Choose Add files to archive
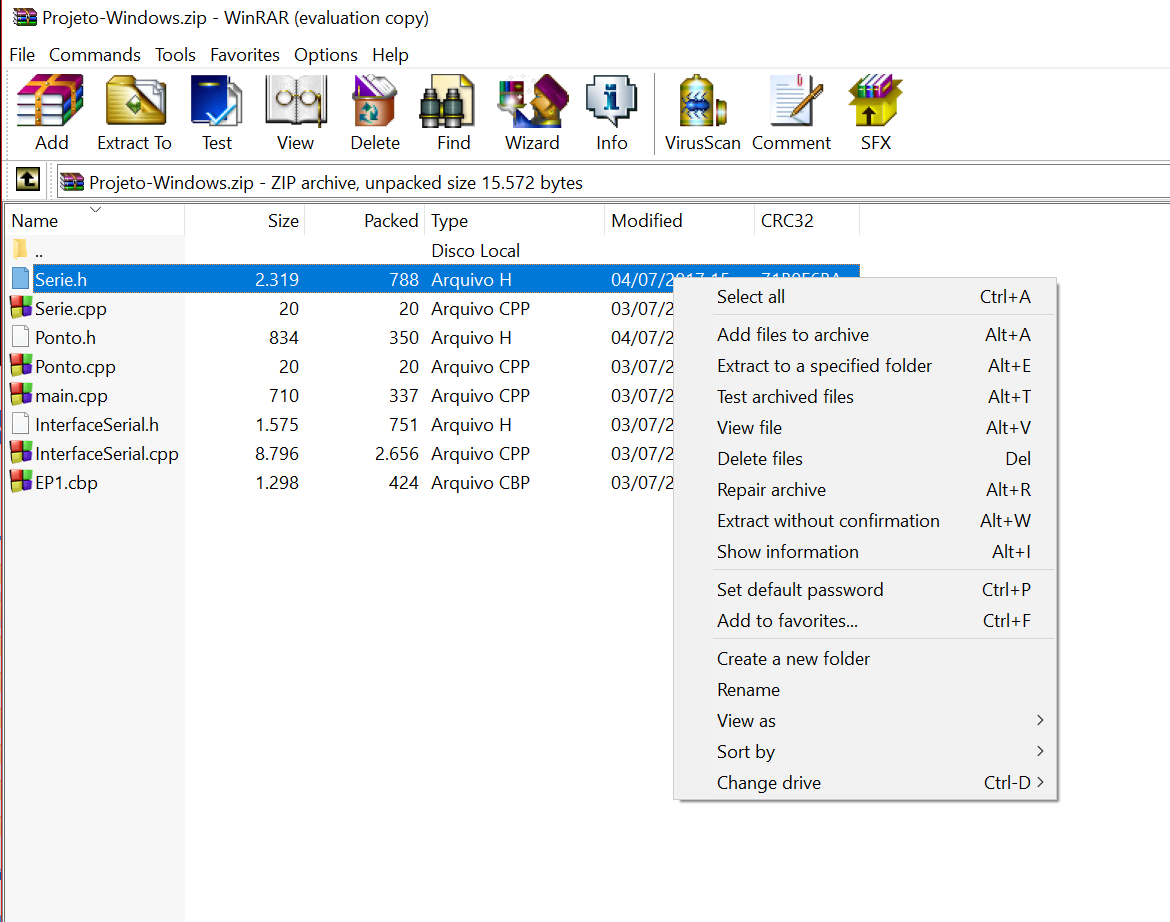Screen dimensions: 1170x922 pyautogui.click(x=865, y=335)
